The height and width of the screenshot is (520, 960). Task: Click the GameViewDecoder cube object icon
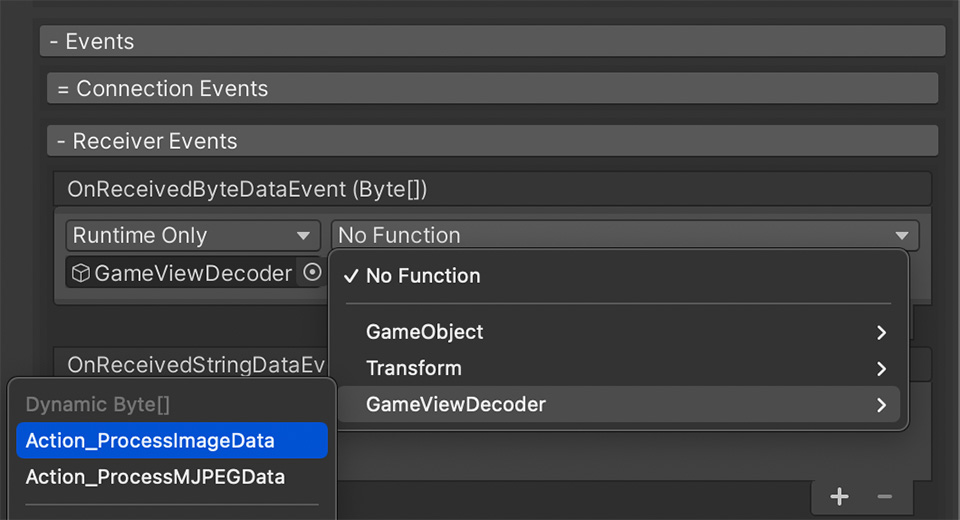(x=81, y=273)
